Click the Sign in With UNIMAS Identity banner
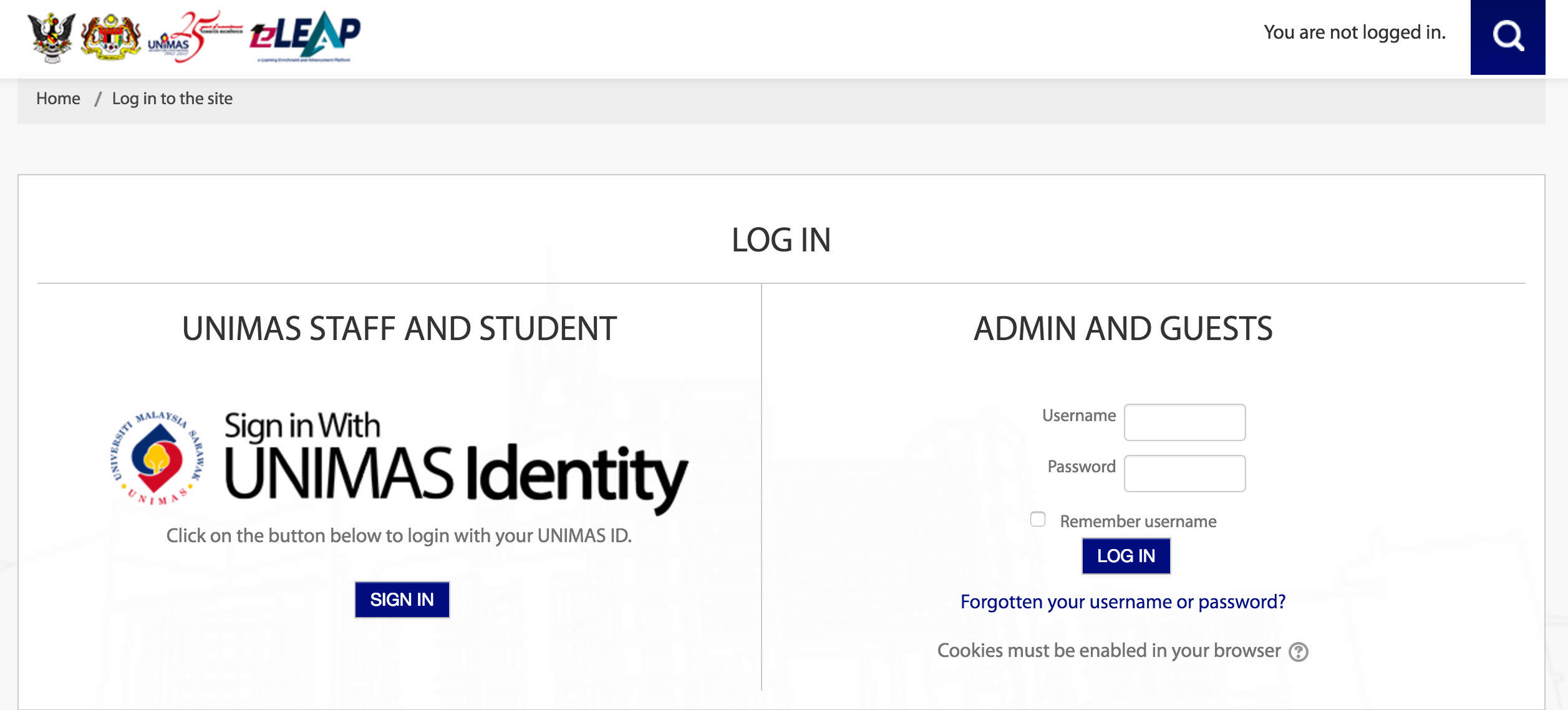Screen dimensions: 1568x710 click(x=399, y=460)
